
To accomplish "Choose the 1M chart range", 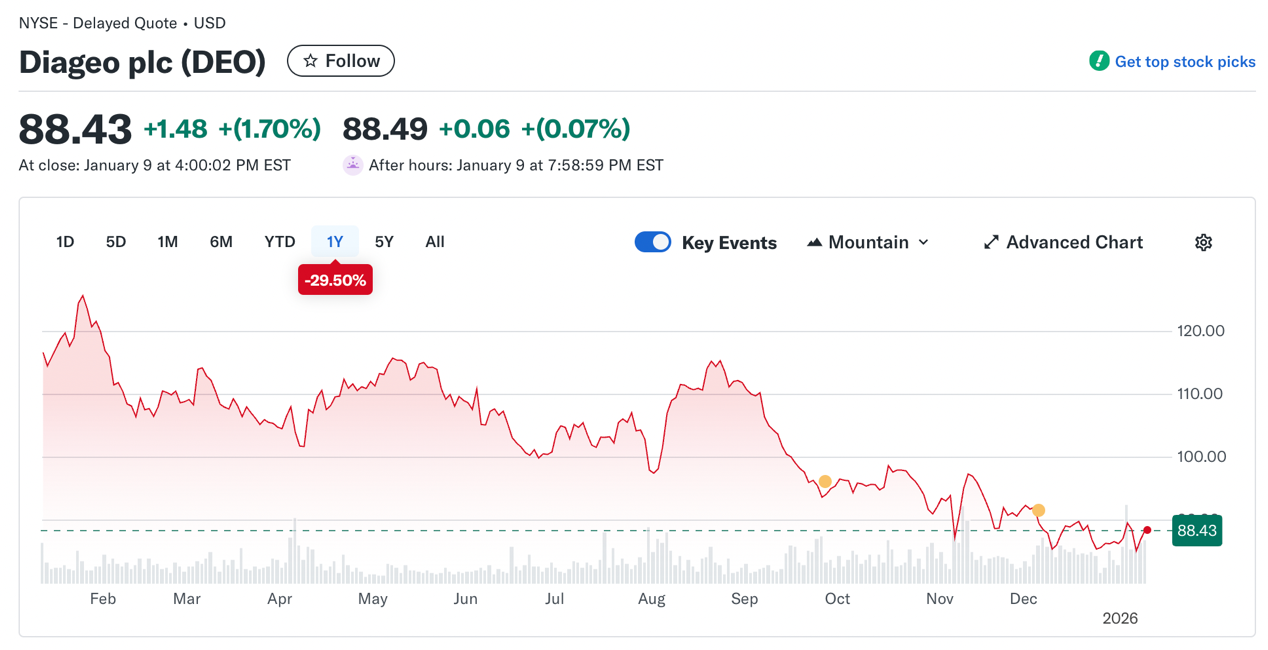I will [167, 242].
